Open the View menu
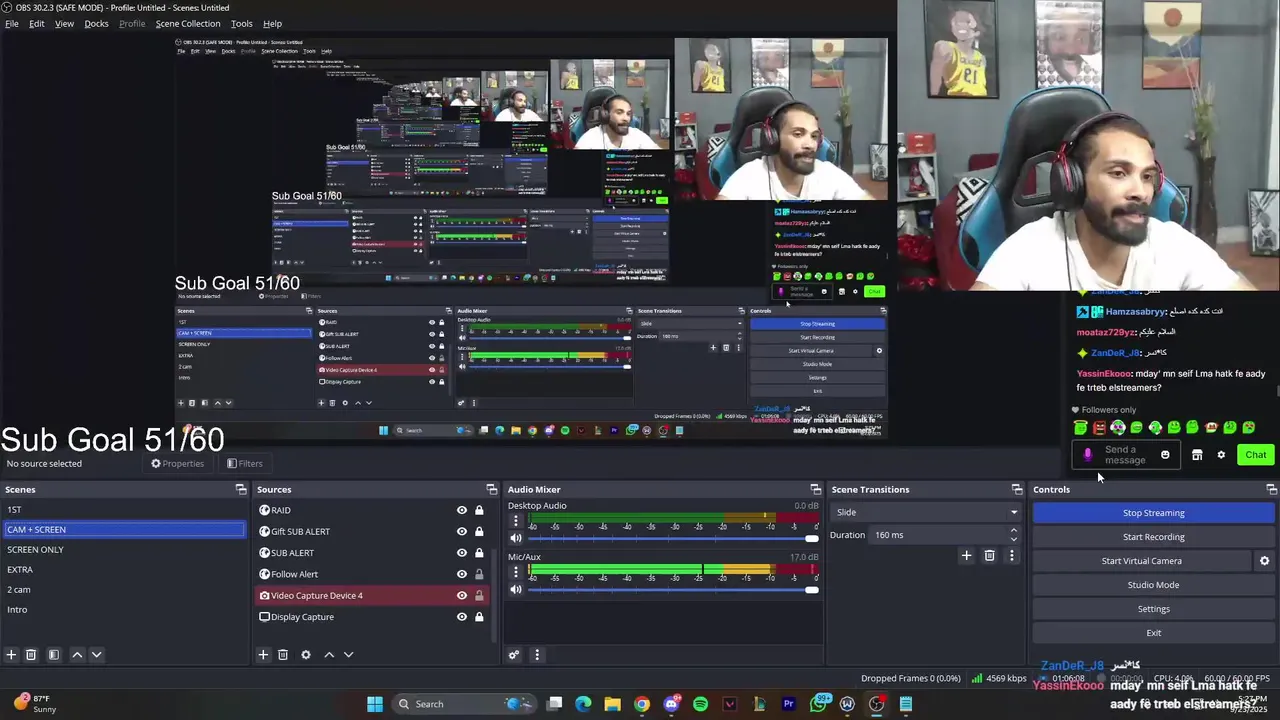1280x720 pixels. click(64, 23)
